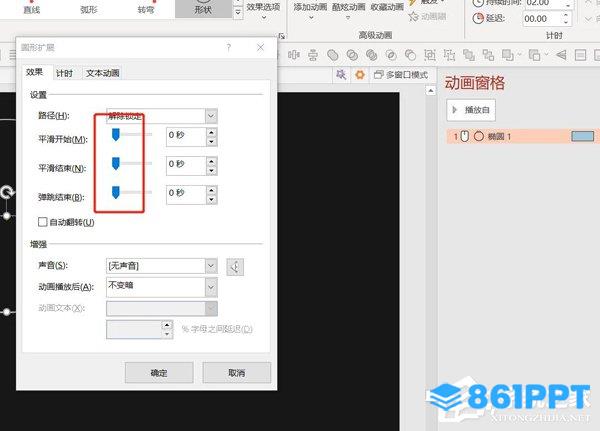
Task: Select the 直线 motion path
Action: (x=32, y=8)
